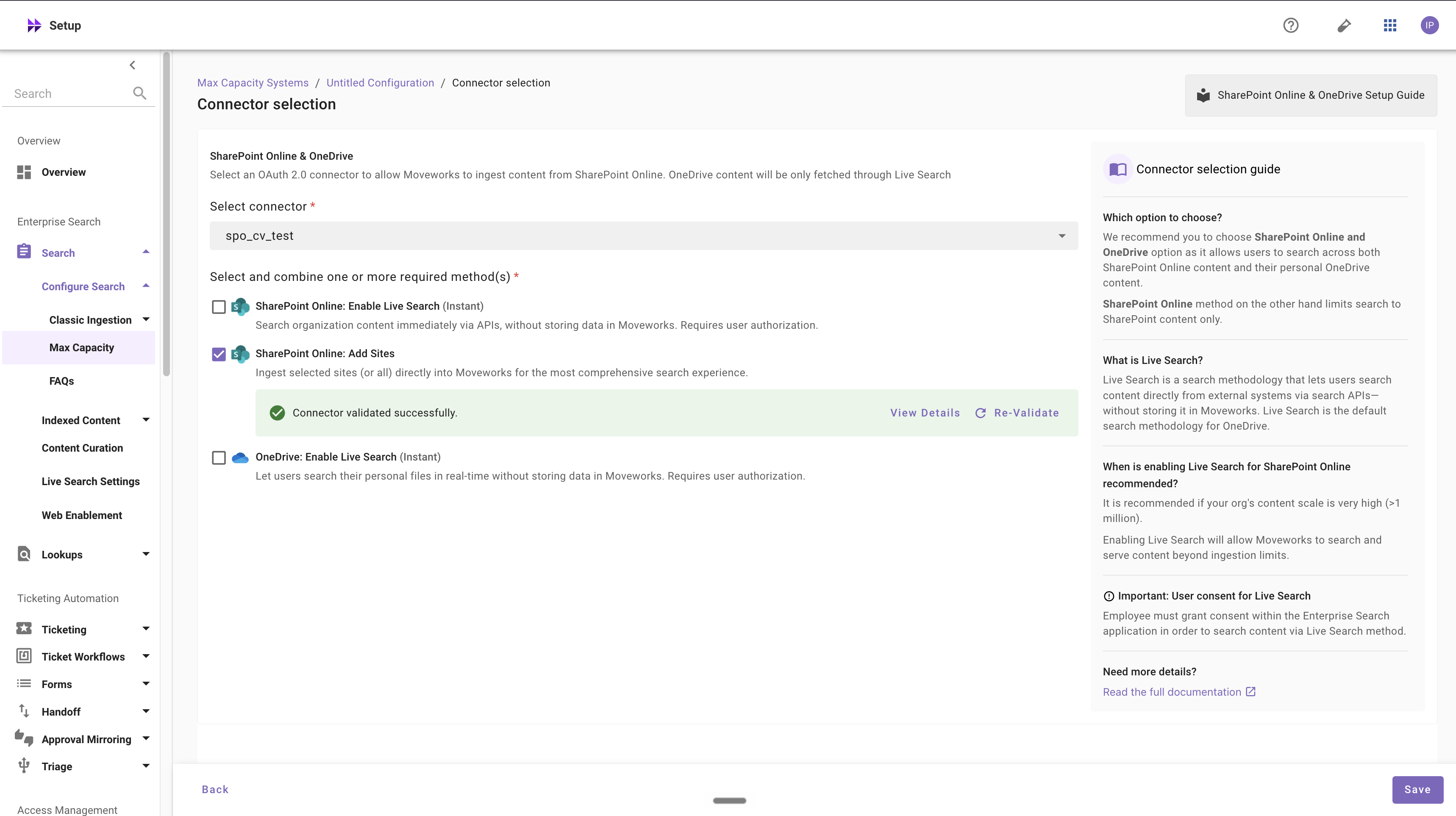Click Untitled Configuration breadcrumb
The image size is (1456, 816).
tap(380, 83)
